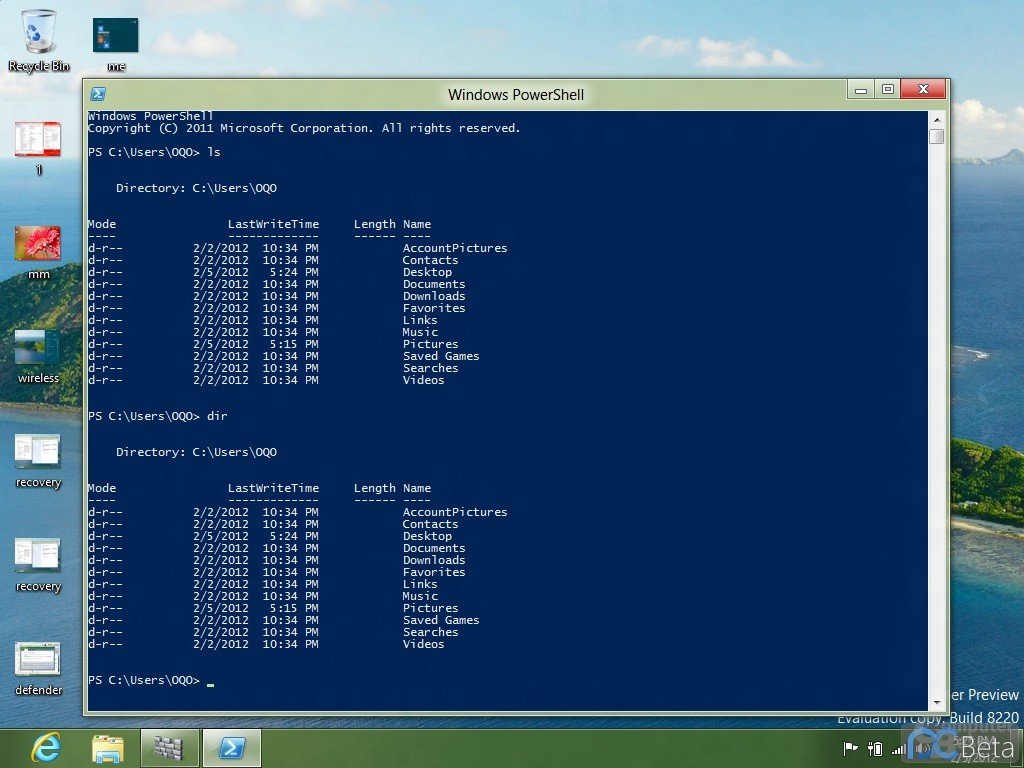This screenshot has width=1024, height=768.
Task: Switch to the Windows Firewall taskbar app
Action: point(170,747)
